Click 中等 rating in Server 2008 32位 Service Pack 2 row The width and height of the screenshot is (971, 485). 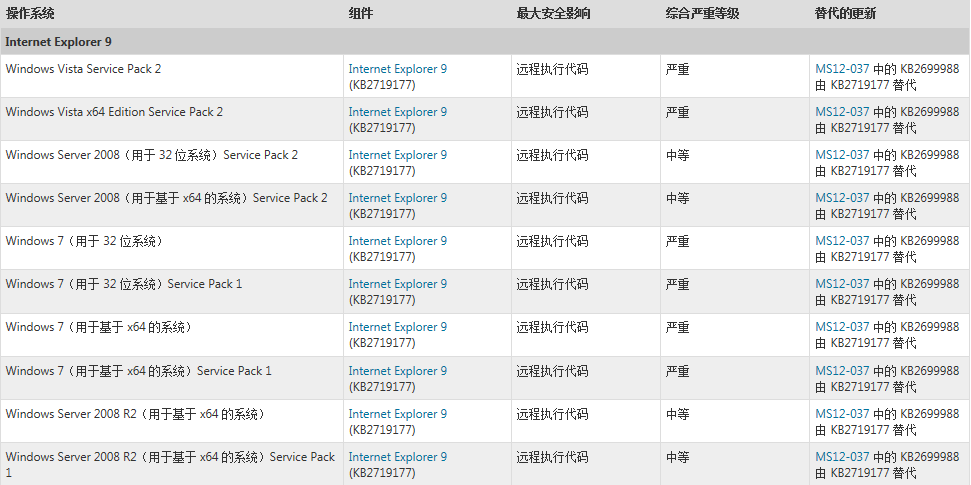pos(677,155)
